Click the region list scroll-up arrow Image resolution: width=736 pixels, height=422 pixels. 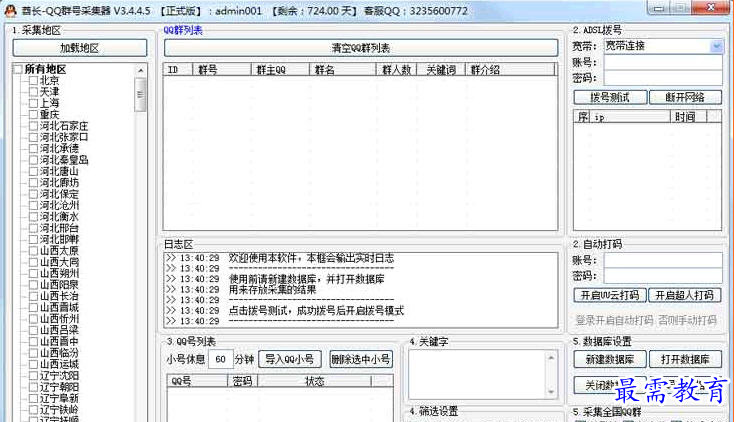point(141,70)
